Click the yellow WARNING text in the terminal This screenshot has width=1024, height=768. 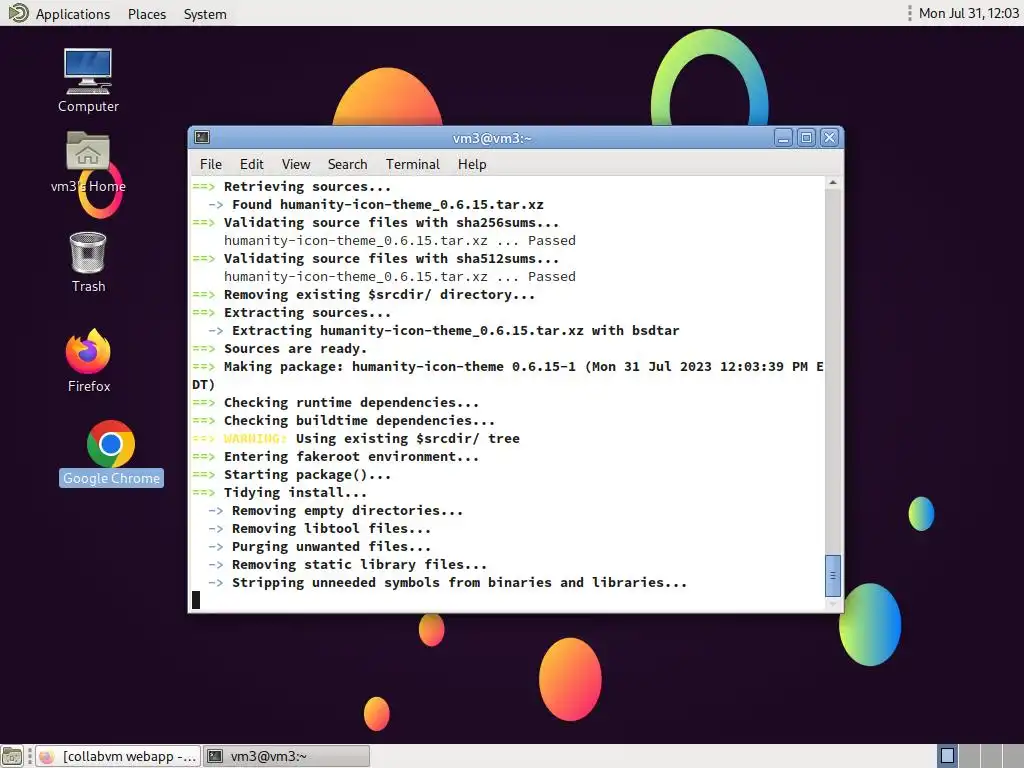[x=255, y=438]
